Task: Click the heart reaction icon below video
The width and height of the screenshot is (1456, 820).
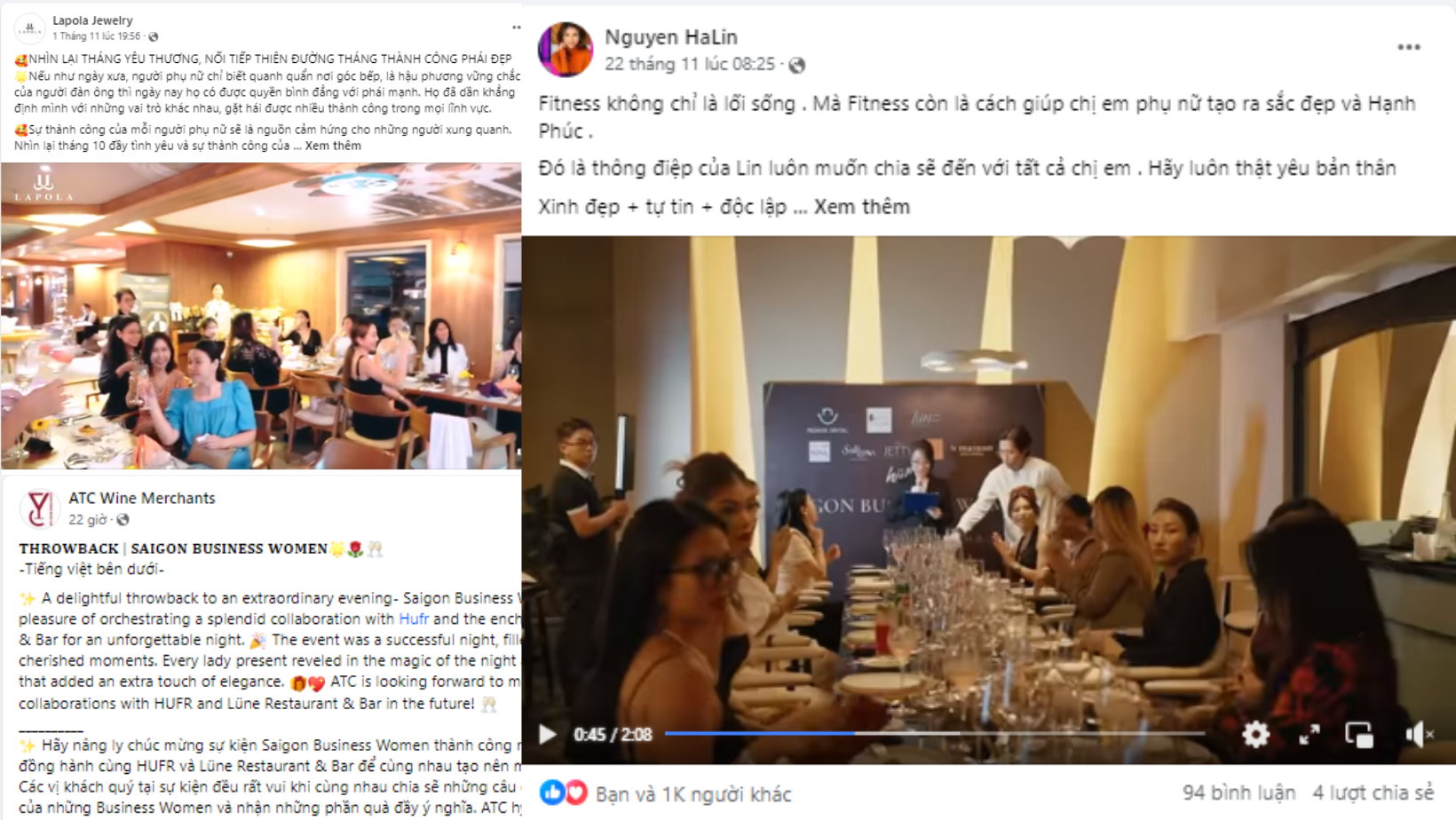Action: pyautogui.click(x=575, y=792)
